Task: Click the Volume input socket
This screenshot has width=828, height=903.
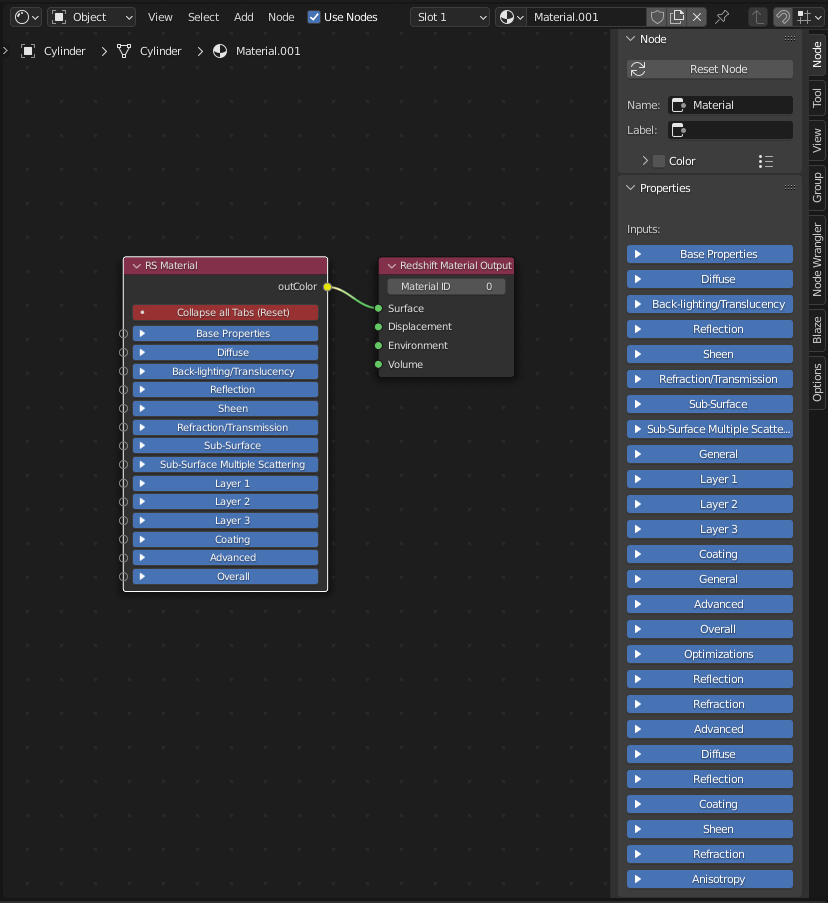Action: point(378,365)
